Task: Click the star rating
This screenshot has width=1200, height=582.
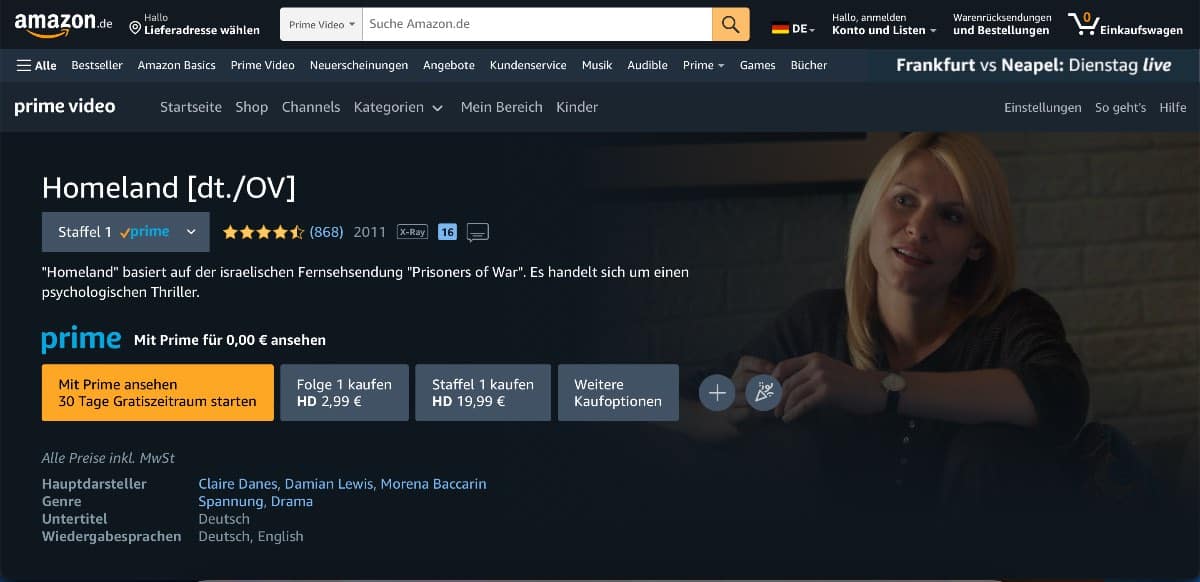Action: 263,232
